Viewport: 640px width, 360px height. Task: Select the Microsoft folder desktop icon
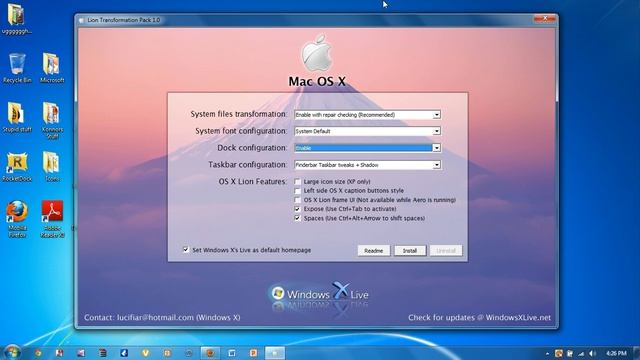[52, 68]
